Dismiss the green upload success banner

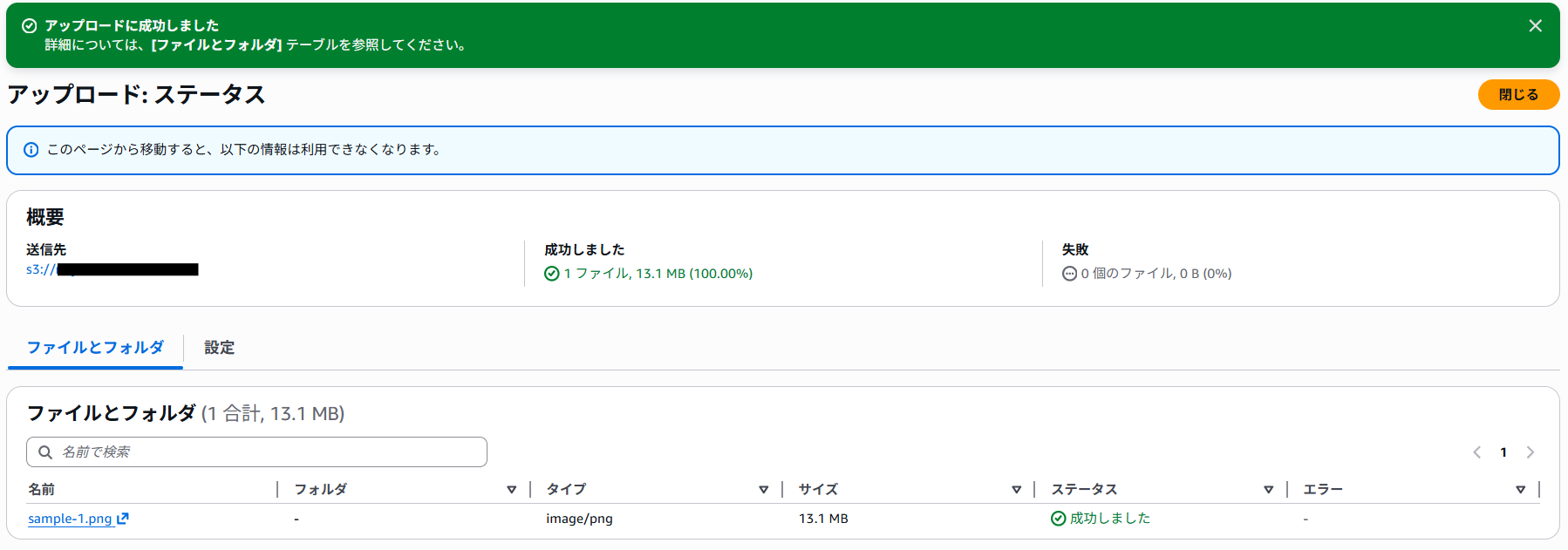[1535, 26]
